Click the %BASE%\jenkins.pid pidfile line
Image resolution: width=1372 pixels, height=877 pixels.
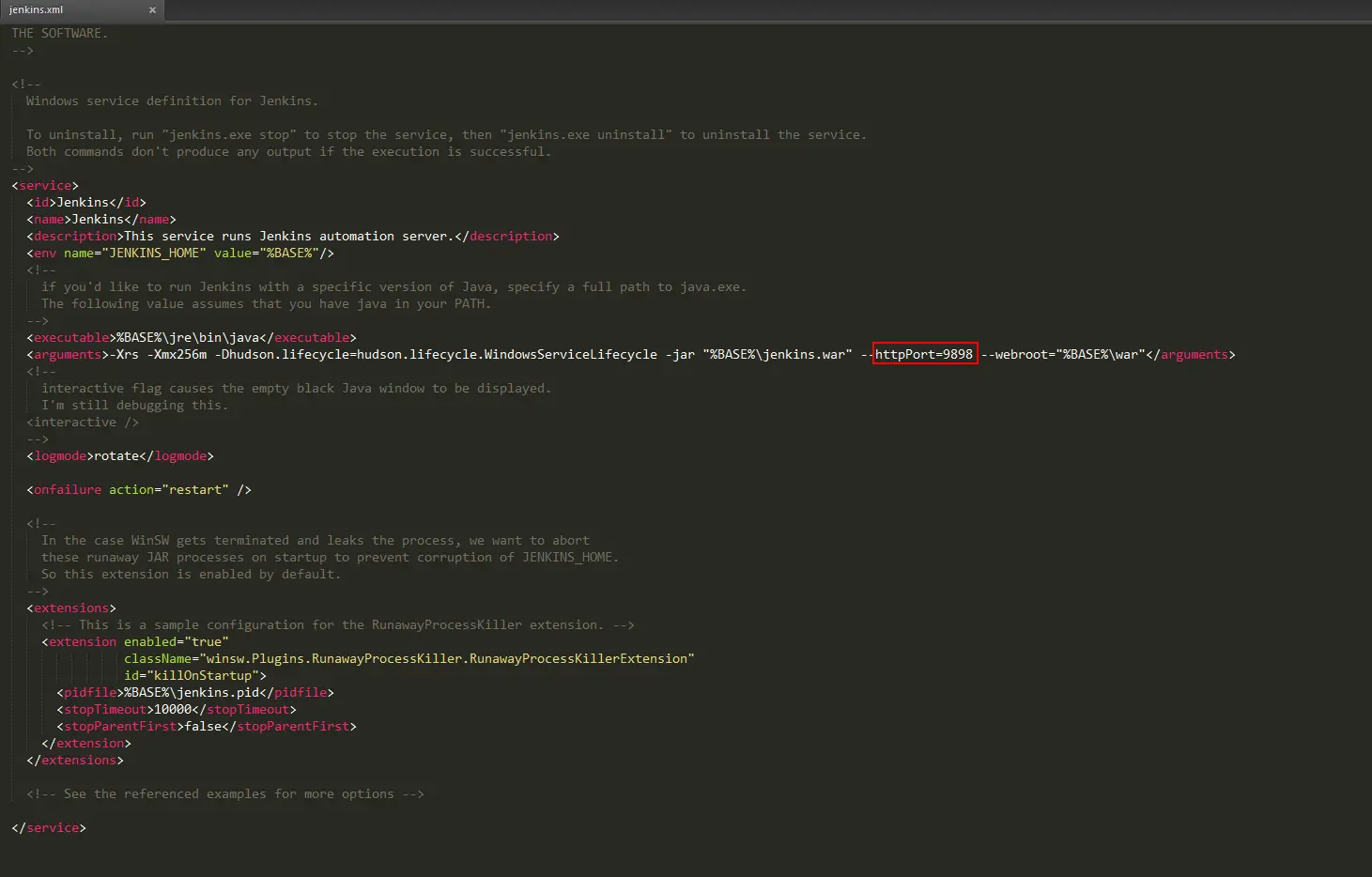[x=195, y=692]
